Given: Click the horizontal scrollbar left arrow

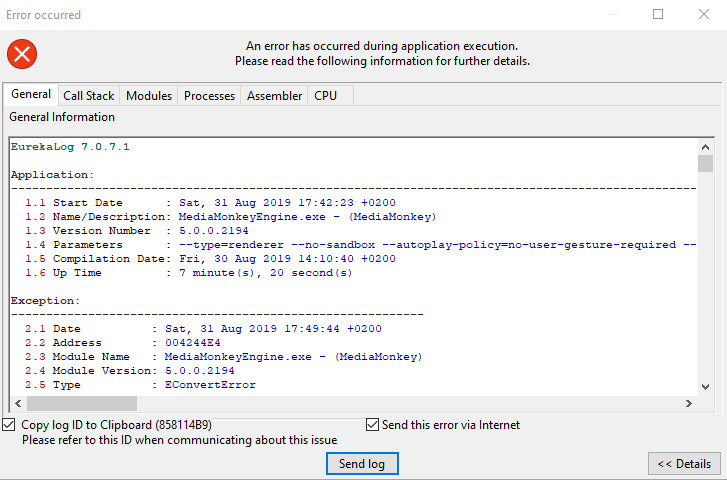Looking at the screenshot, I should [x=17, y=403].
